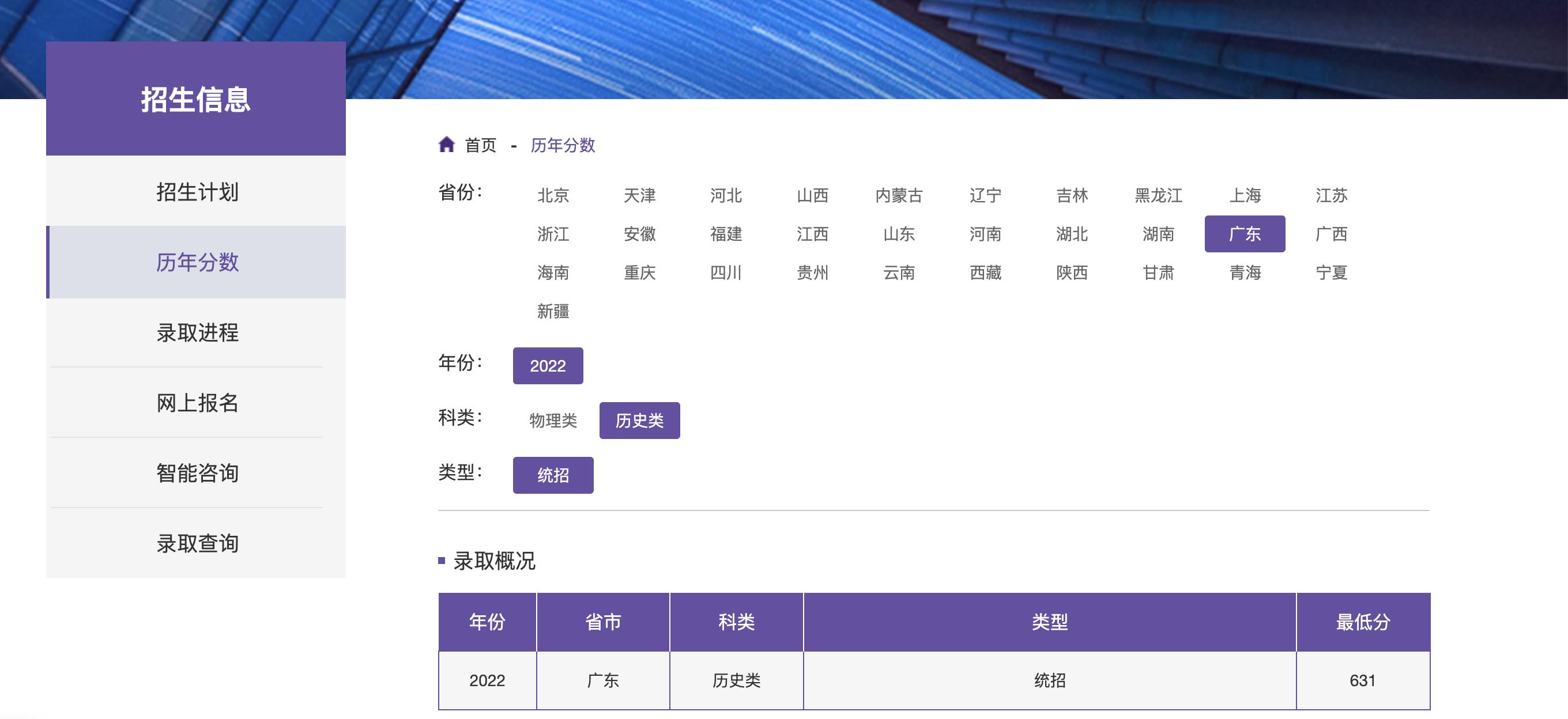Select 历史类 subject category

(639, 421)
